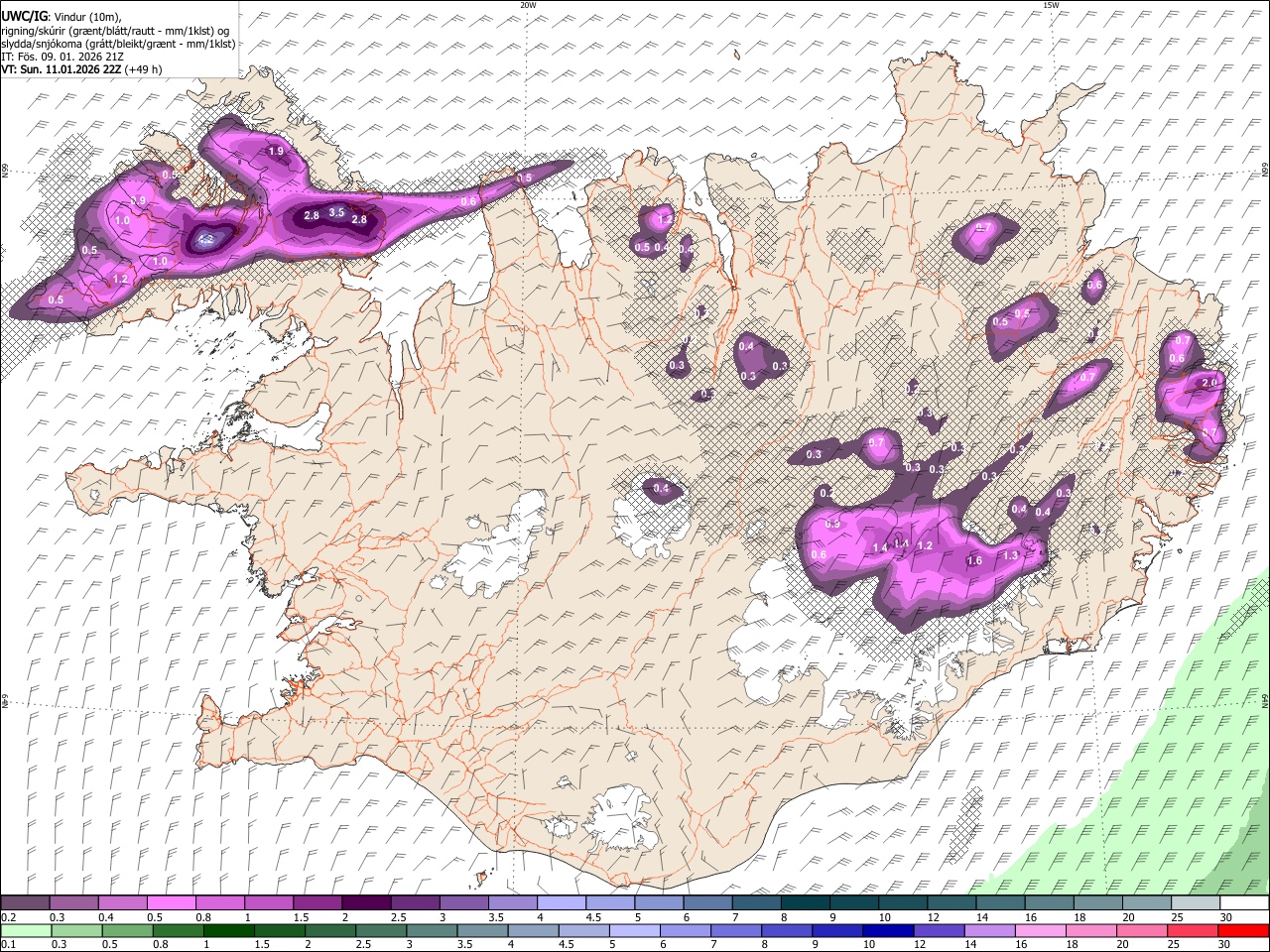Click the 0.5–0.8 pink swatch in the upper scale
Image resolution: width=1270 pixels, height=952 pixels.
coord(171,903)
